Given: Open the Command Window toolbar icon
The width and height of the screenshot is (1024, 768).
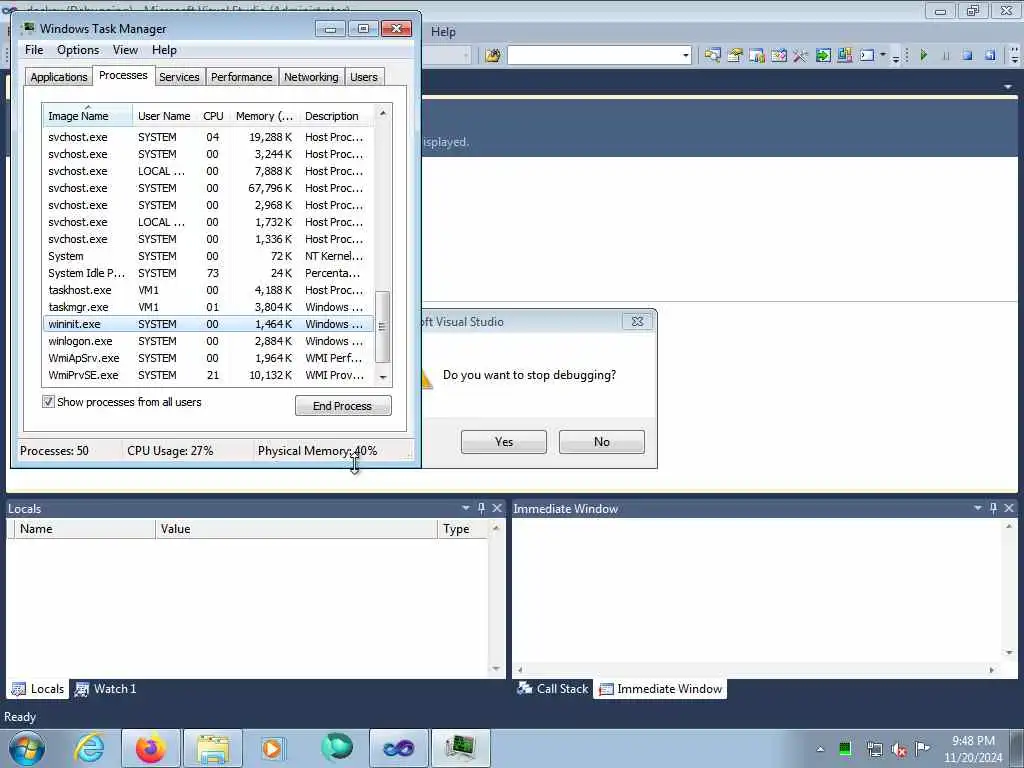Looking at the screenshot, I should pyautogui.click(x=867, y=56).
